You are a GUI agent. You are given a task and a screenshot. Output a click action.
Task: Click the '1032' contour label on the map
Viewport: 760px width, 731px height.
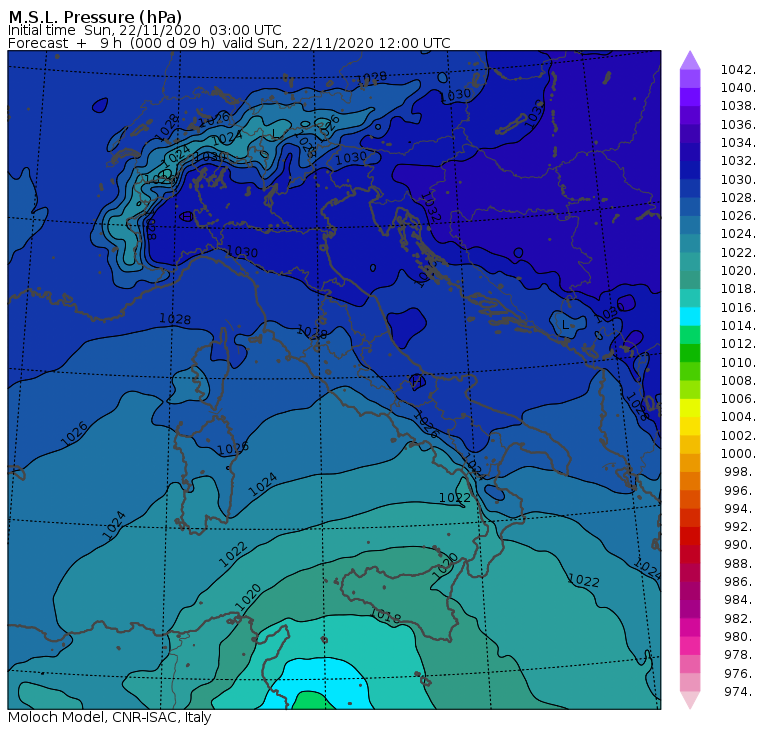pos(430,207)
